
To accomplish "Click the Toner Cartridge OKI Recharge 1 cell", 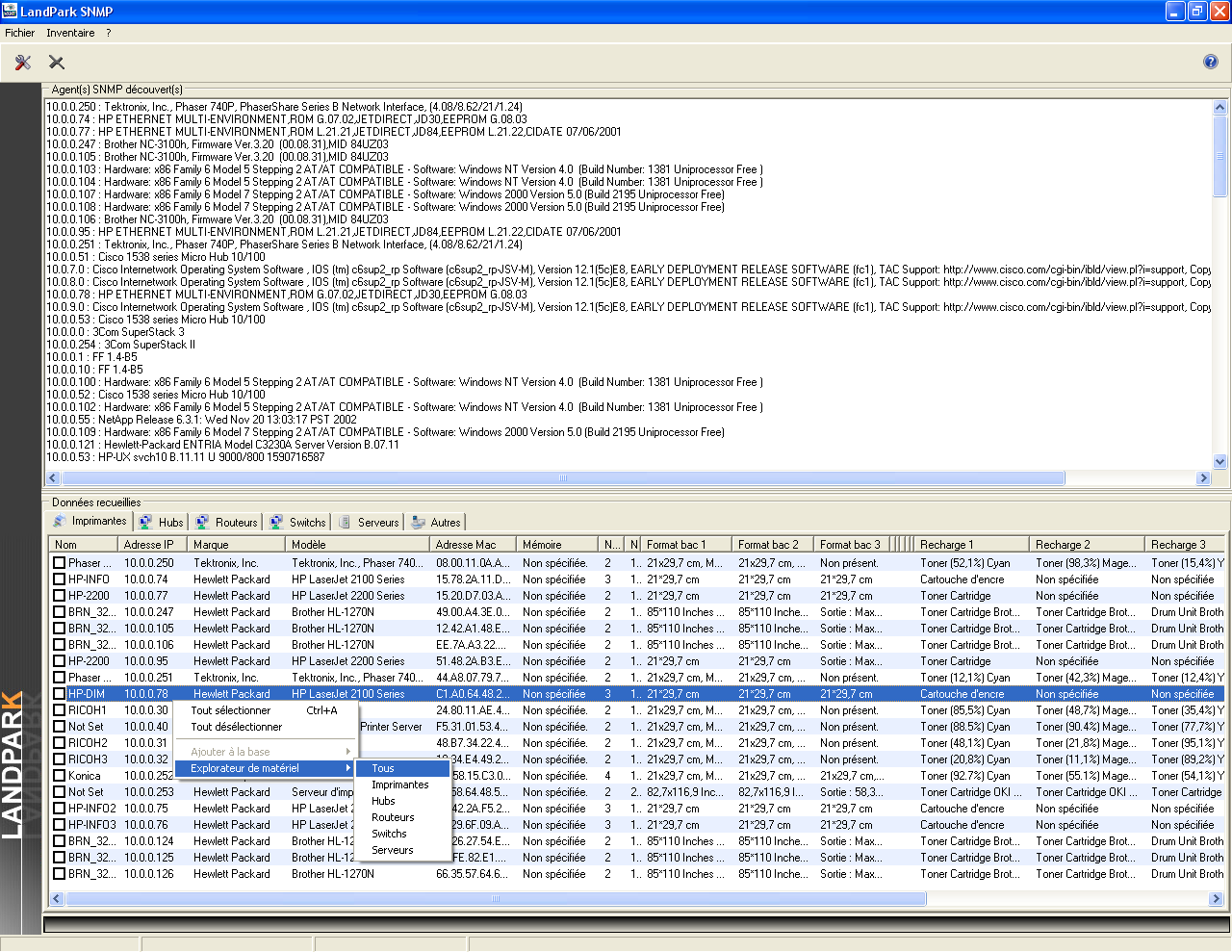I will 971,792.
